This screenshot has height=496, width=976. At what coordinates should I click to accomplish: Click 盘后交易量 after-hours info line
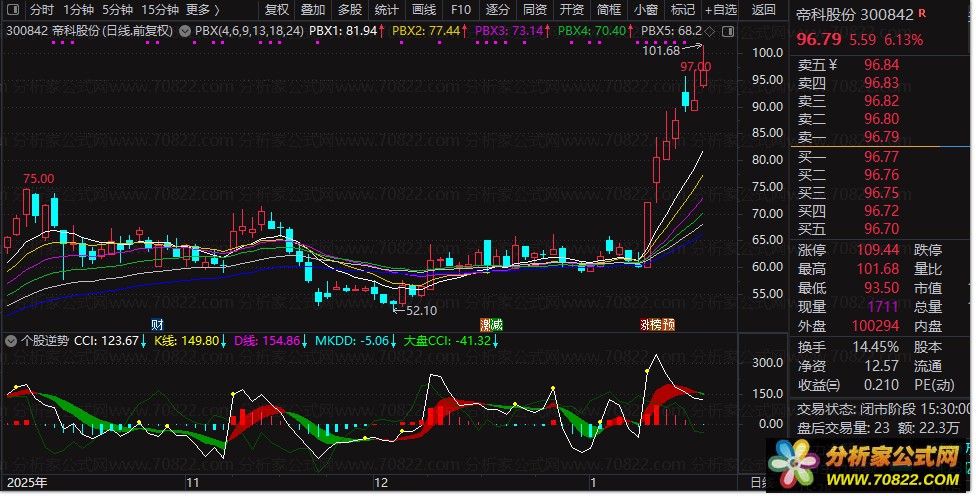point(878,428)
